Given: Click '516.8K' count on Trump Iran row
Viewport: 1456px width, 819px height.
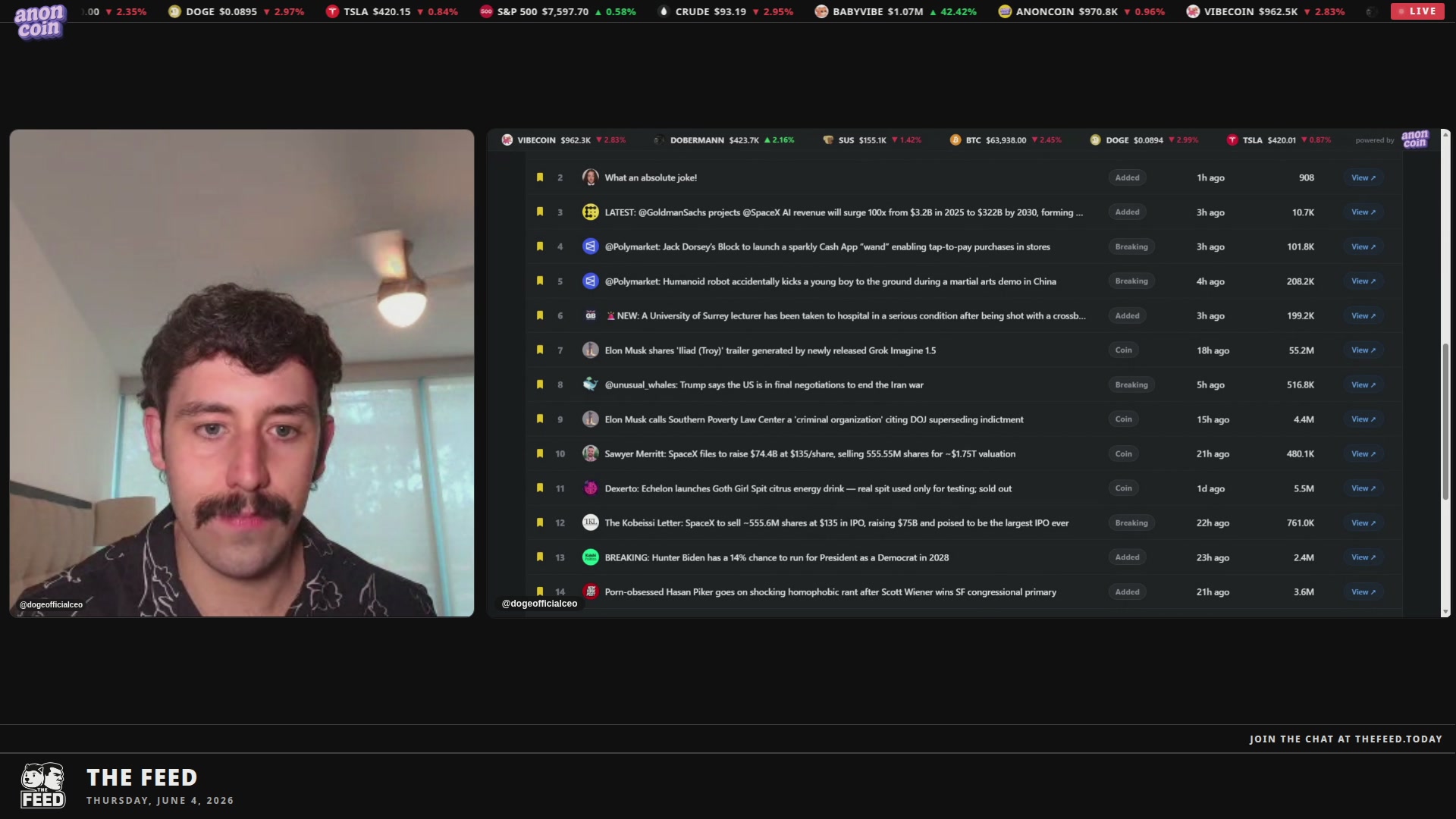Looking at the screenshot, I should click(x=1300, y=384).
